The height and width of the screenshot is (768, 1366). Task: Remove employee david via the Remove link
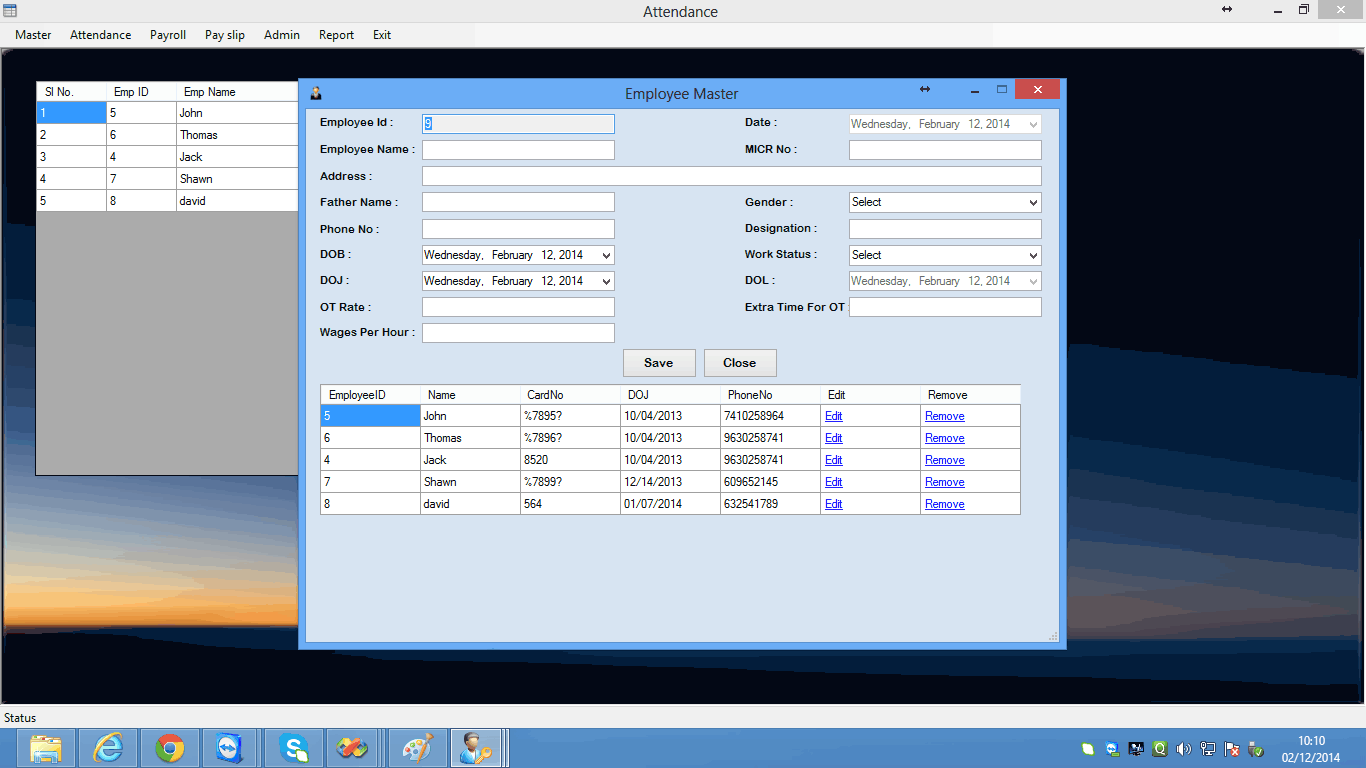(x=944, y=504)
